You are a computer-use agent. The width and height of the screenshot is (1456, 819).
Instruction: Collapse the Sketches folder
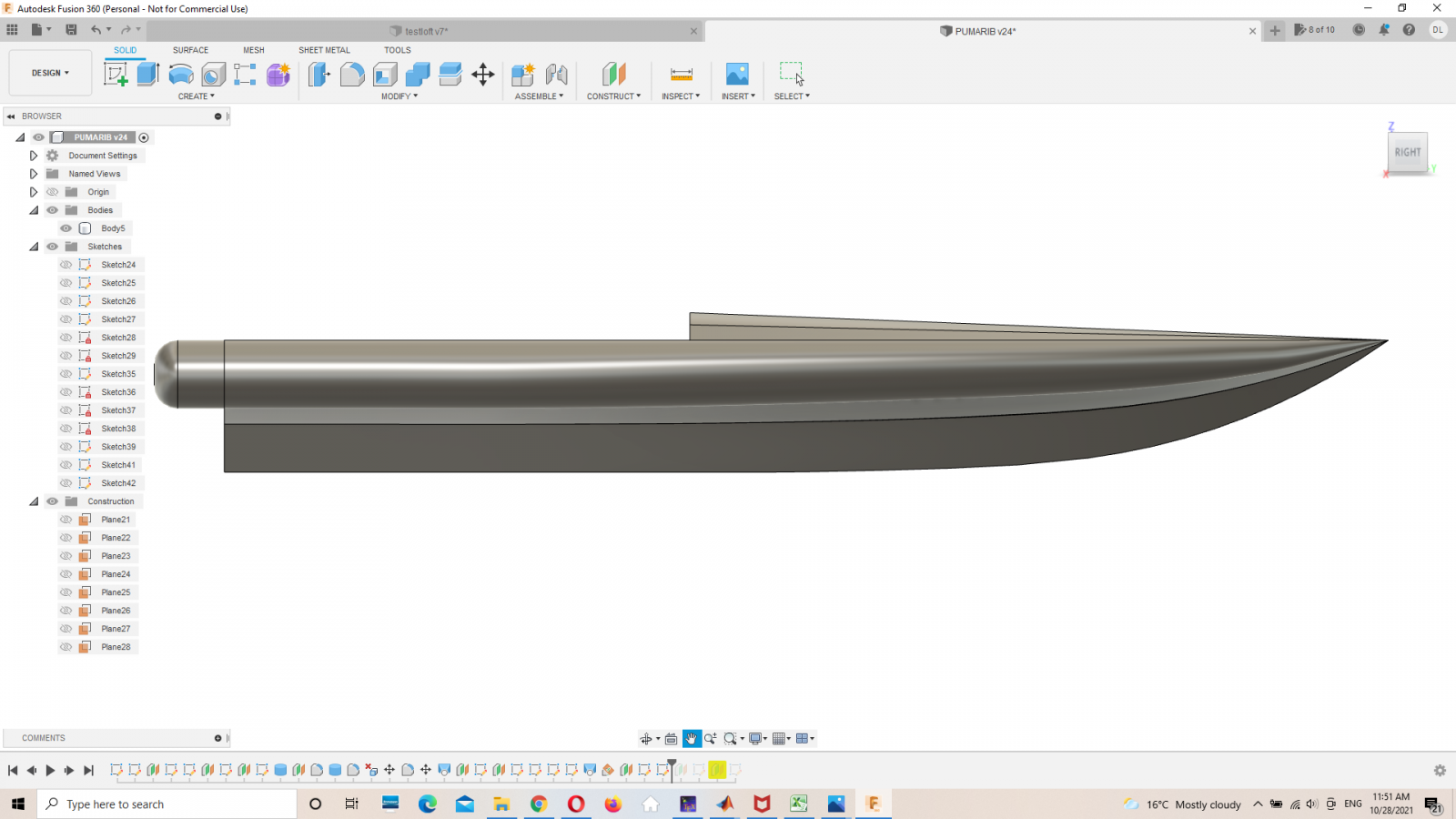(x=34, y=247)
